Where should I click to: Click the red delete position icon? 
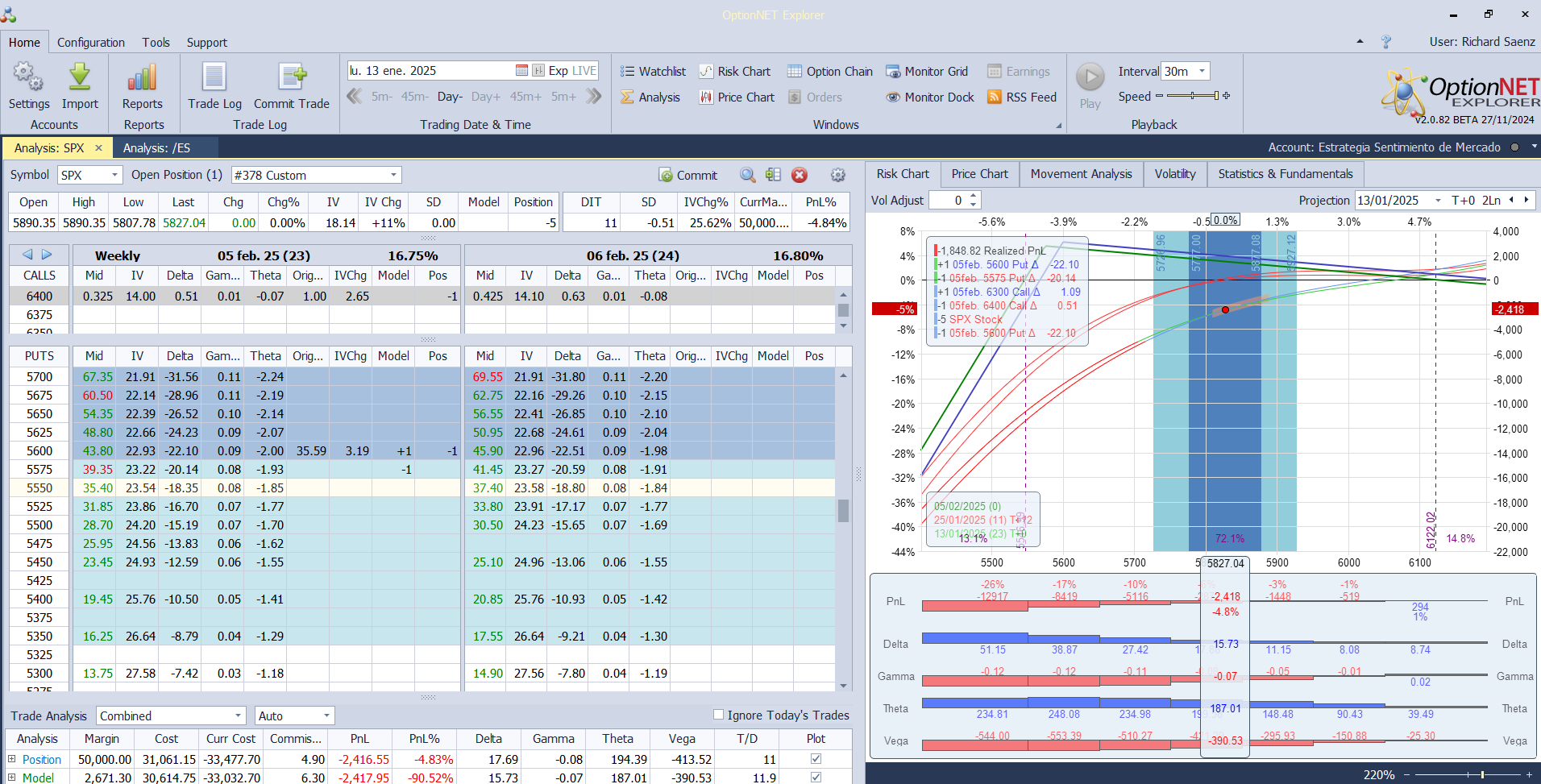(x=800, y=175)
